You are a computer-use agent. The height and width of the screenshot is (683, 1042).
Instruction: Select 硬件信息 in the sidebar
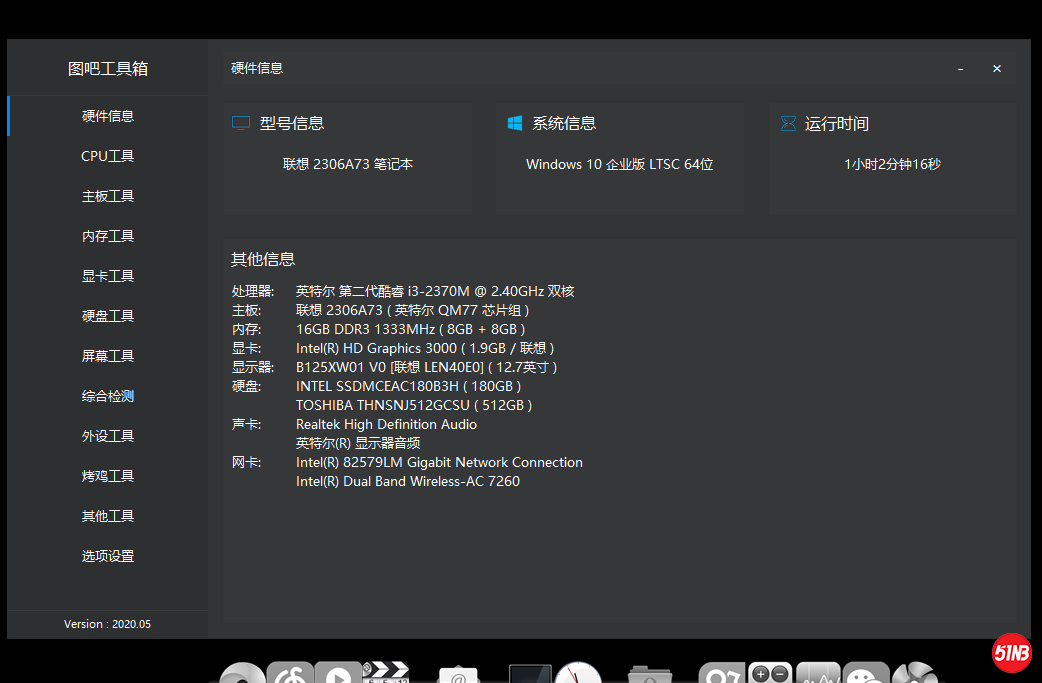click(x=108, y=116)
